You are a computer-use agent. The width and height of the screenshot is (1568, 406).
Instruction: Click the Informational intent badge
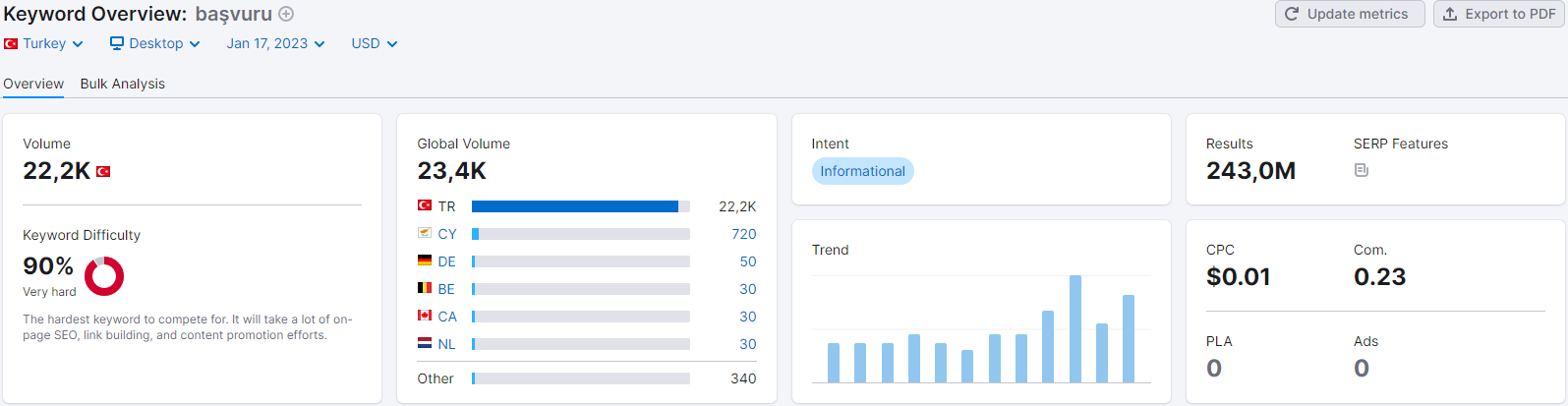coord(862,171)
